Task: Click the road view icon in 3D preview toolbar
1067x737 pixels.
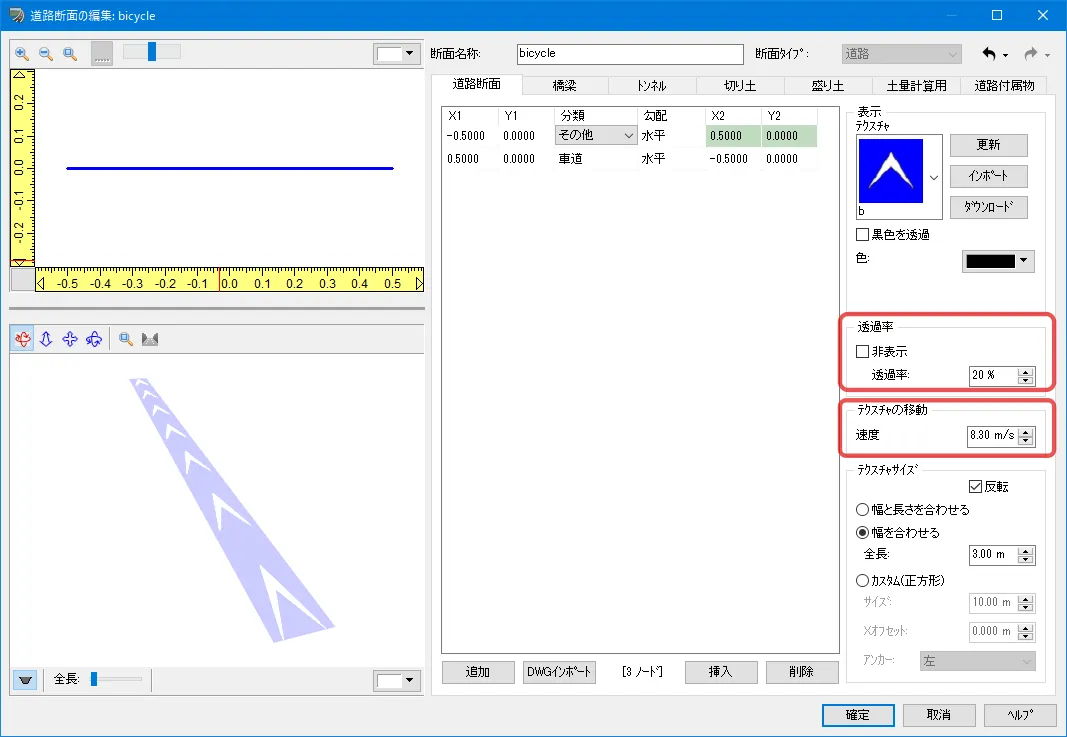Action: click(151, 340)
